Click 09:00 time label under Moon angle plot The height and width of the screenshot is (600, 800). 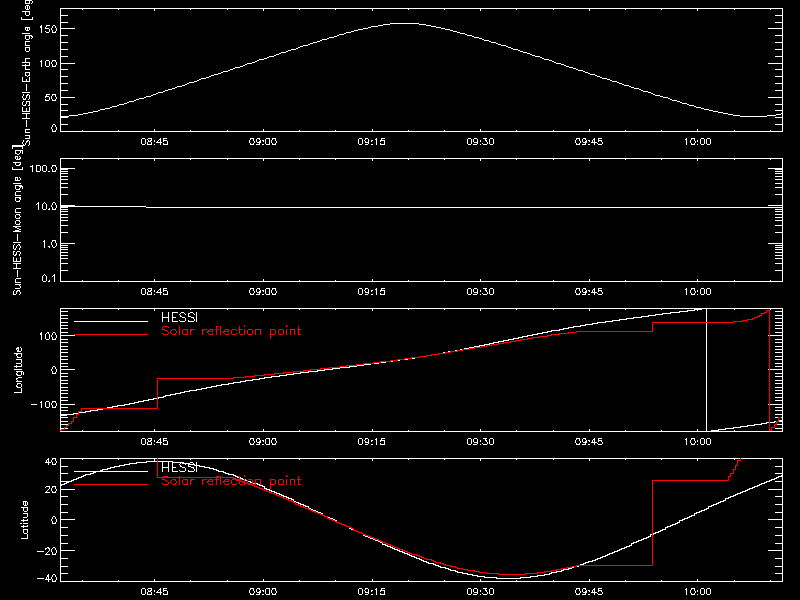coord(263,292)
